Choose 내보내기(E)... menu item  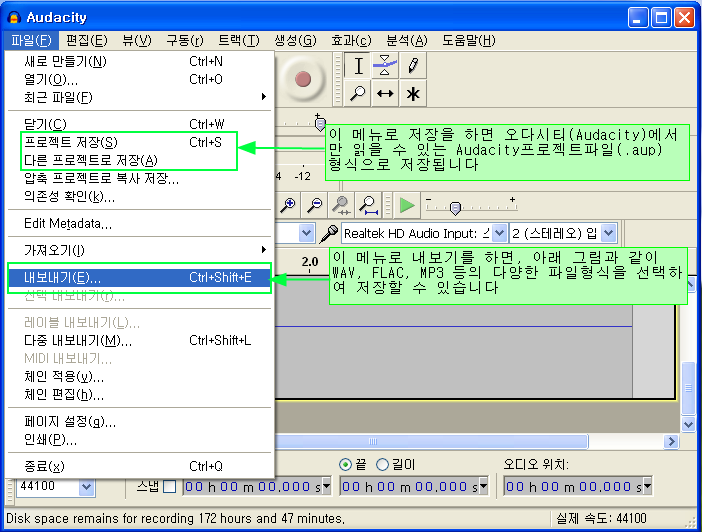tap(140, 278)
